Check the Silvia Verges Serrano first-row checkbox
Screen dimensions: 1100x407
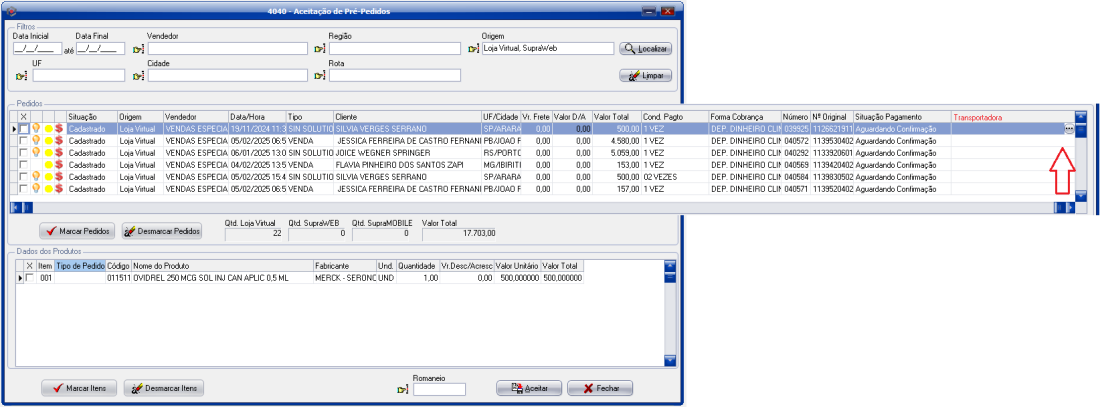[24, 129]
